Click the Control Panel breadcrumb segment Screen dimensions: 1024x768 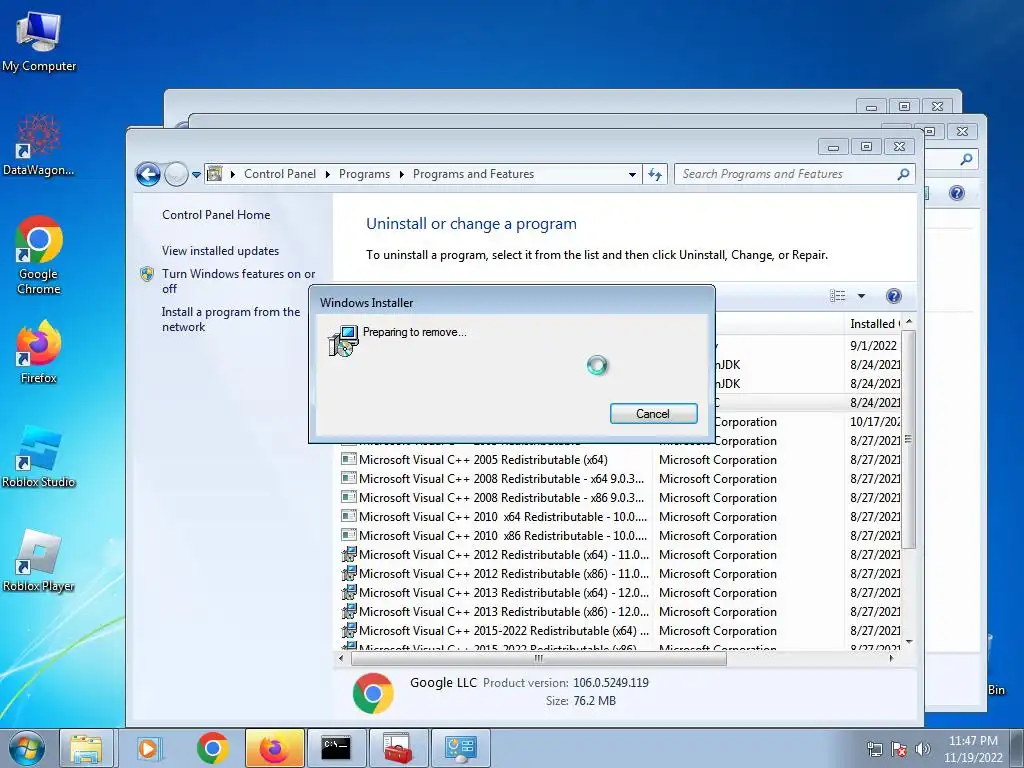point(280,174)
